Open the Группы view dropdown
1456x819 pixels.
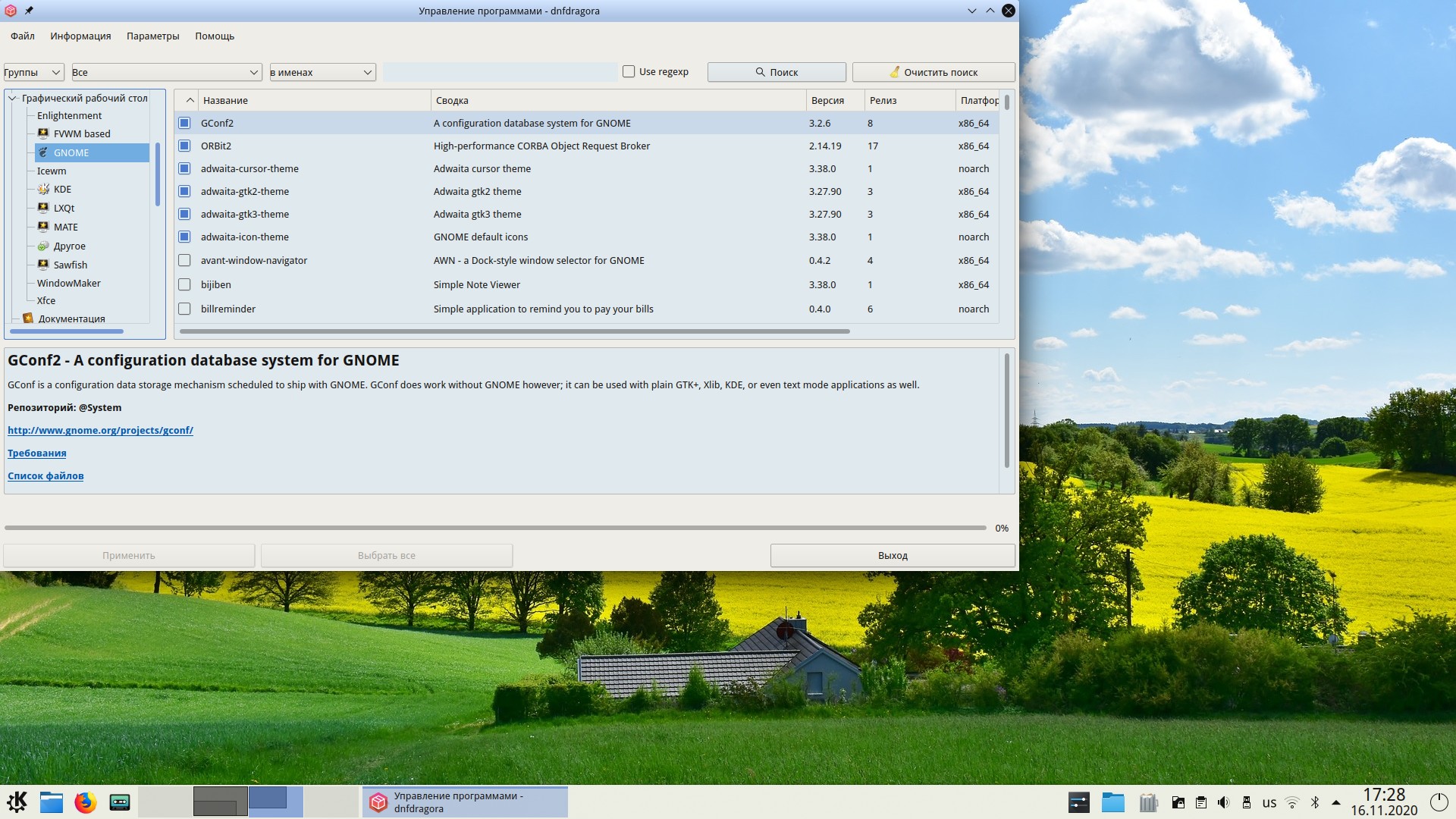coord(33,72)
